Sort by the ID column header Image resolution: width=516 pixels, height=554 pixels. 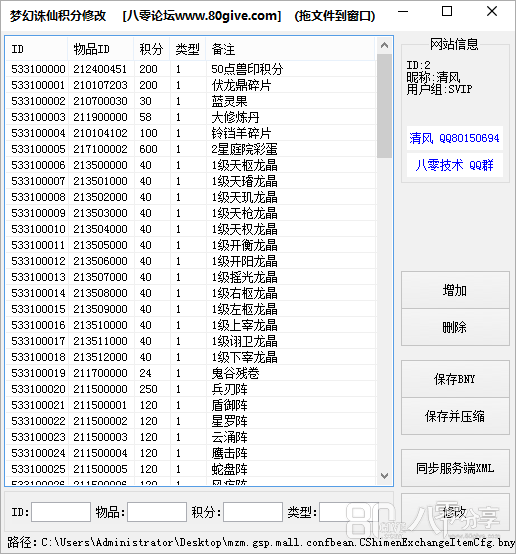[x=36, y=49]
